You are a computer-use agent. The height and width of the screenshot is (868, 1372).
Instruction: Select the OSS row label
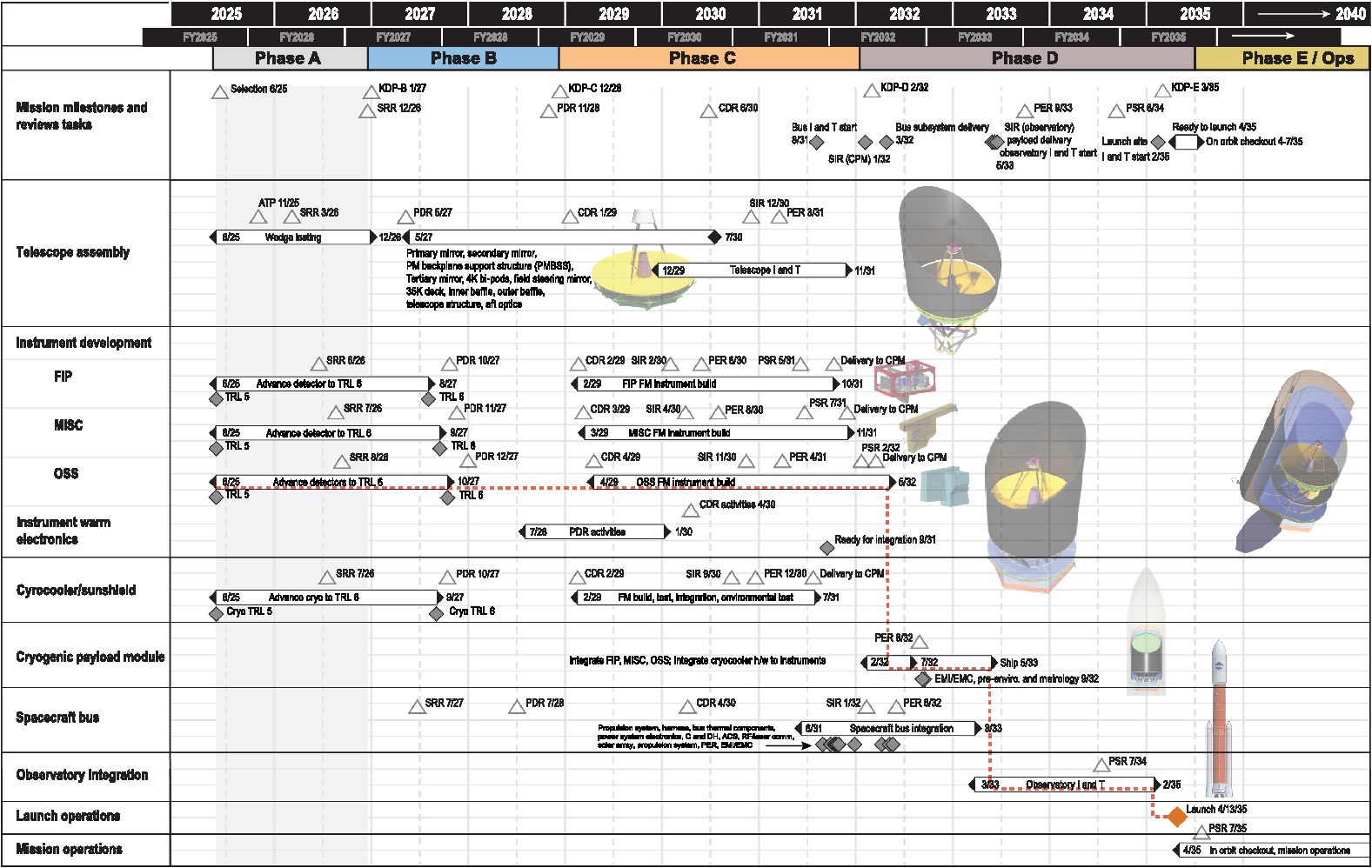click(x=66, y=474)
